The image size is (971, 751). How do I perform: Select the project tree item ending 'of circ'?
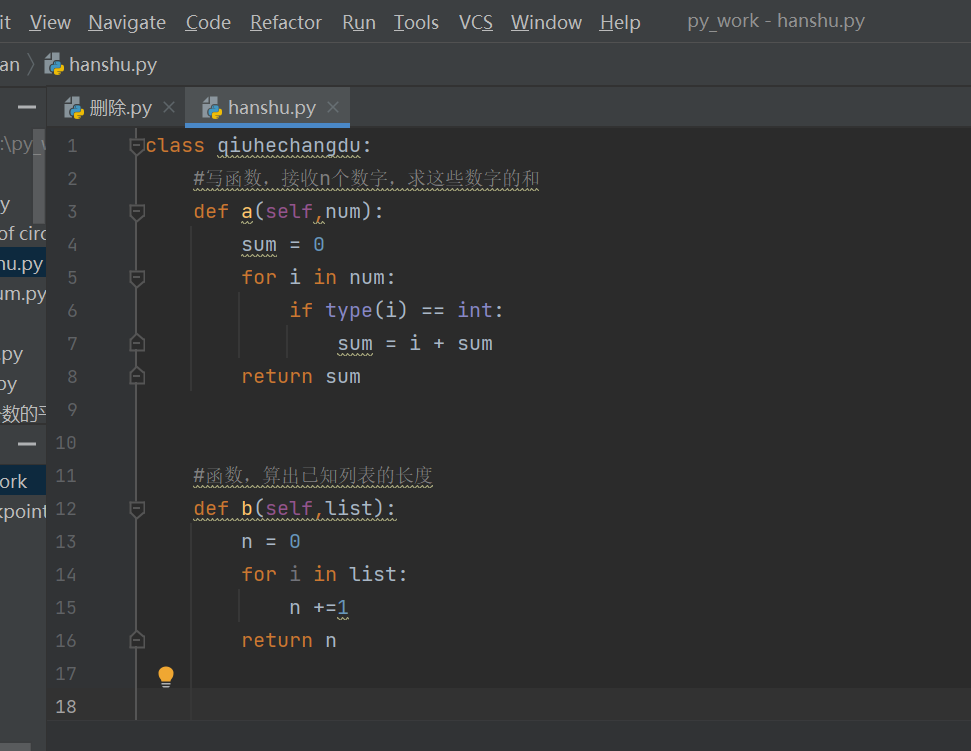click(23, 233)
